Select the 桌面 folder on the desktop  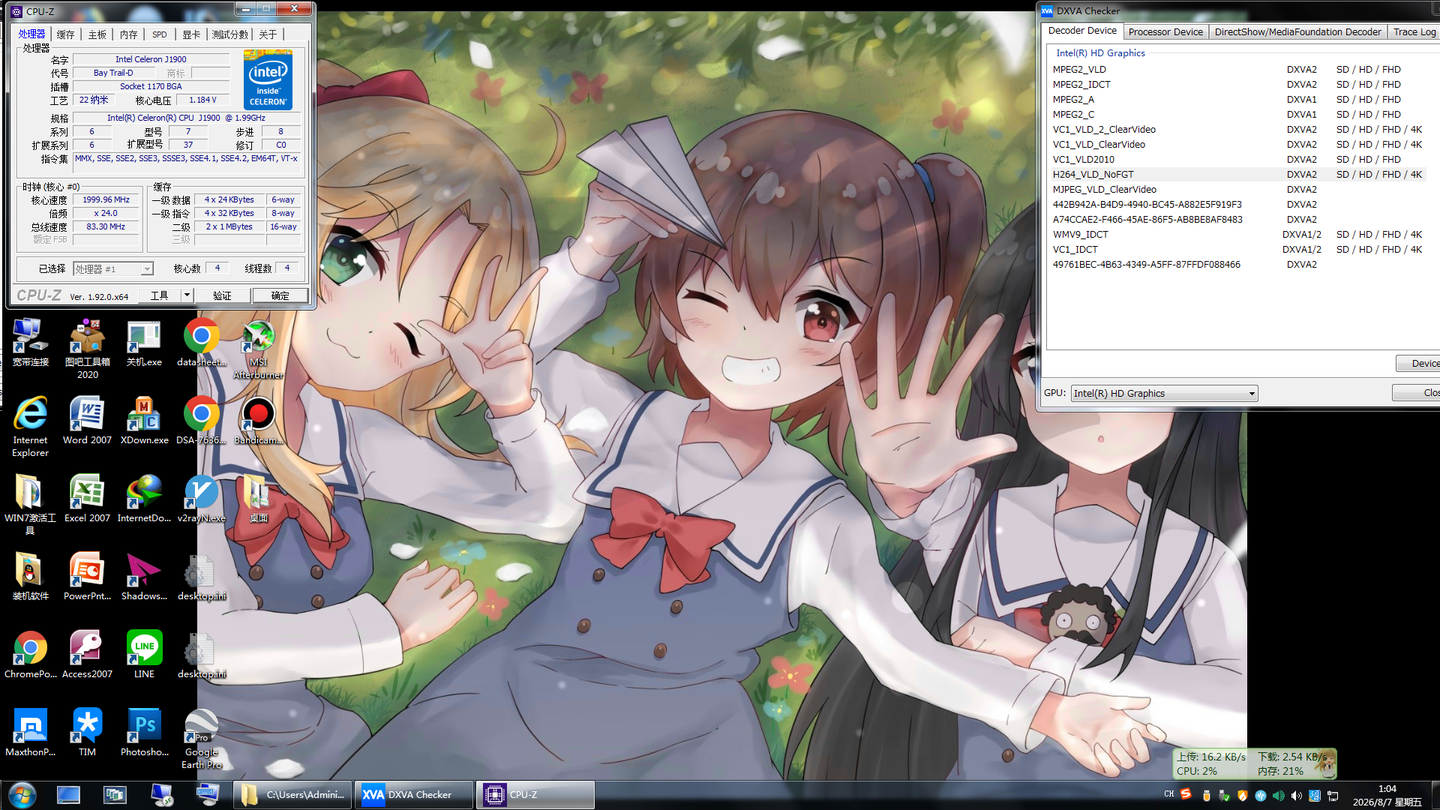tap(258, 499)
